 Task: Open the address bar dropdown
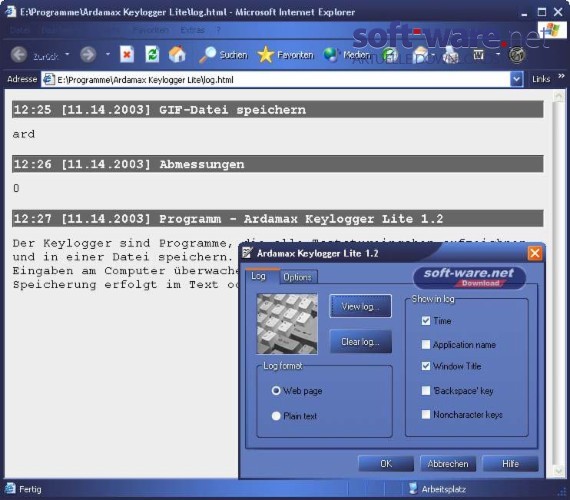pyautogui.click(x=517, y=79)
